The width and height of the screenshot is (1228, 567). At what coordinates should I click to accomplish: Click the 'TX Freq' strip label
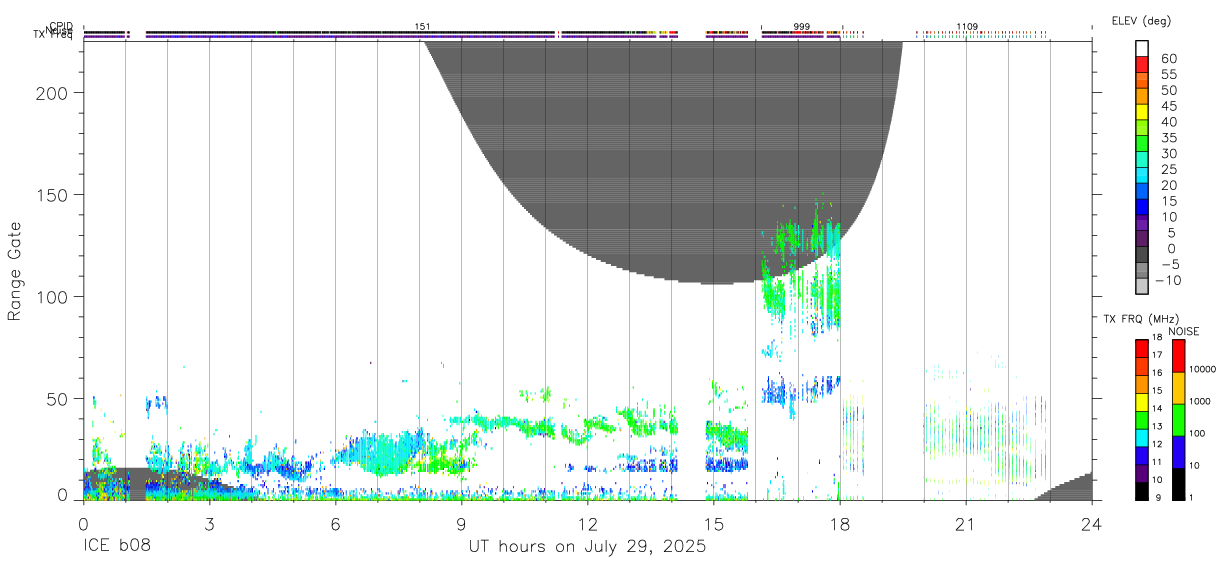53,36
